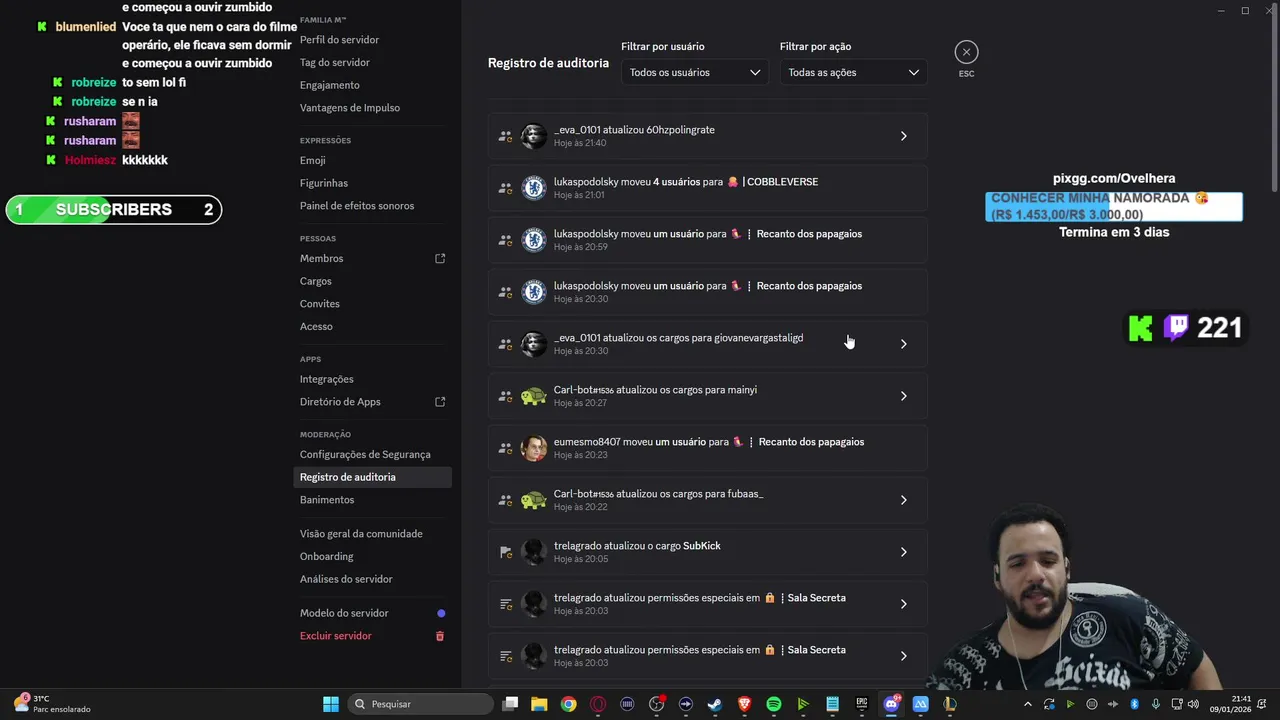Select 'Registro de auditoria' in sidebar

[374, 477]
